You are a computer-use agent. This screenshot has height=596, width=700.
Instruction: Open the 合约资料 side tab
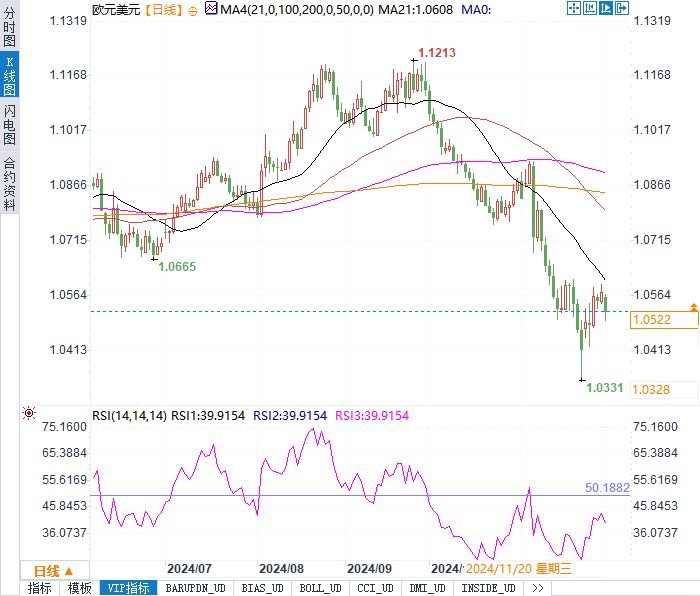tap(9, 183)
